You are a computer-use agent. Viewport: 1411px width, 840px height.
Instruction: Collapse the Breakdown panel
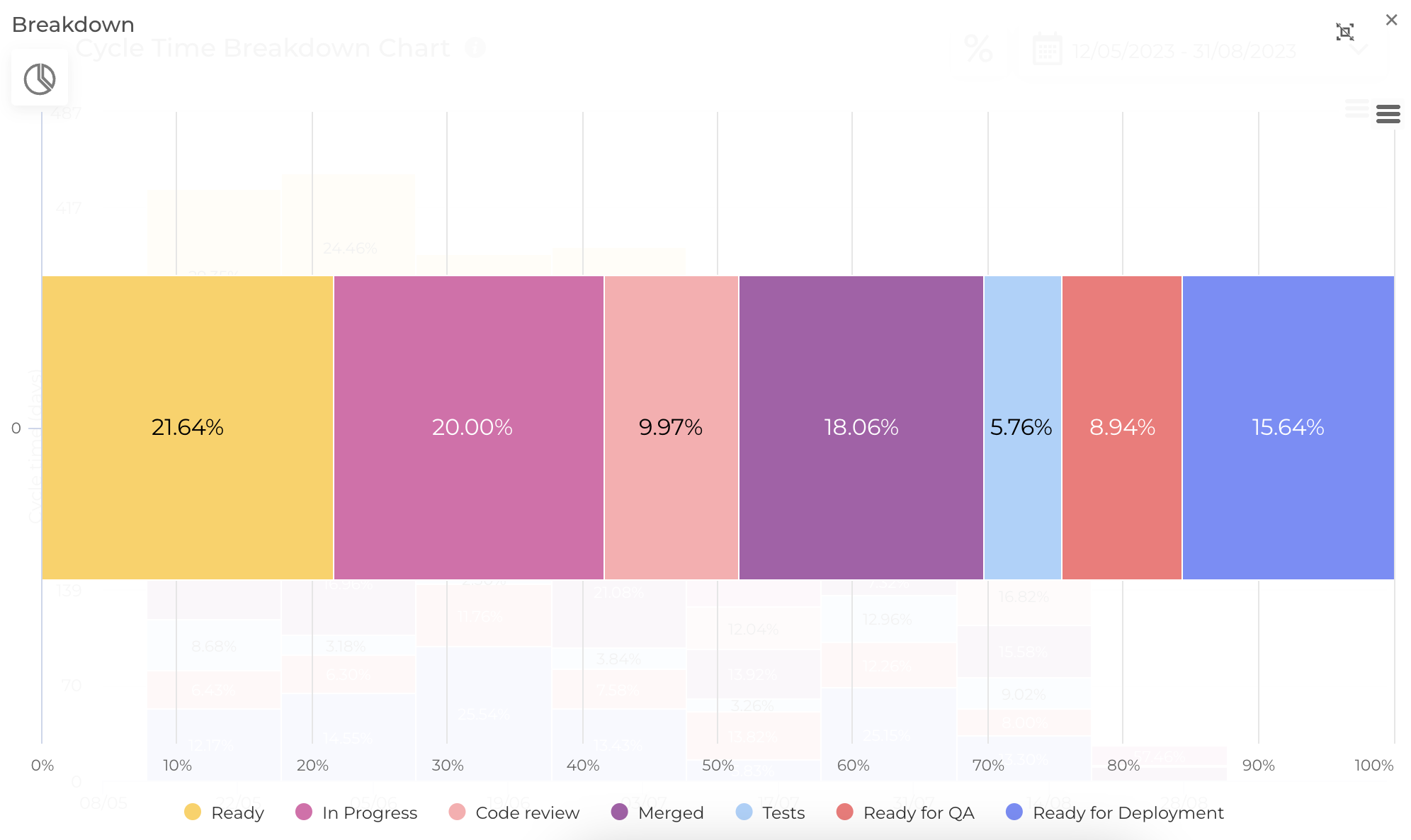click(x=1393, y=21)
